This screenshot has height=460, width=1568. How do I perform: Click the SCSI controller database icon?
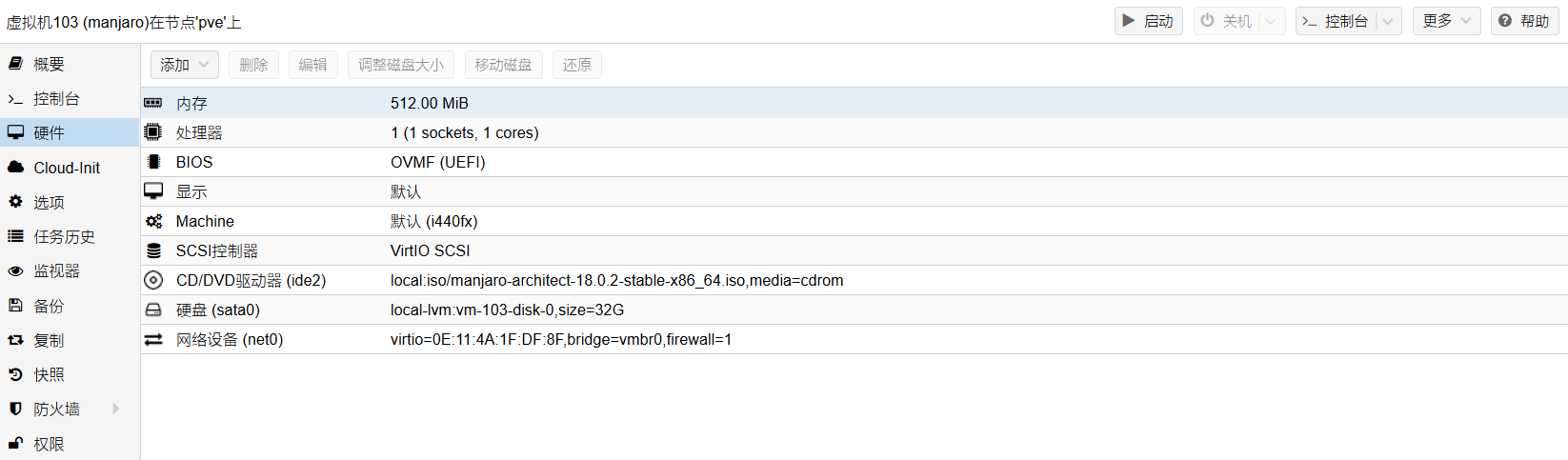pyautogui.click(x=153, y=250)
